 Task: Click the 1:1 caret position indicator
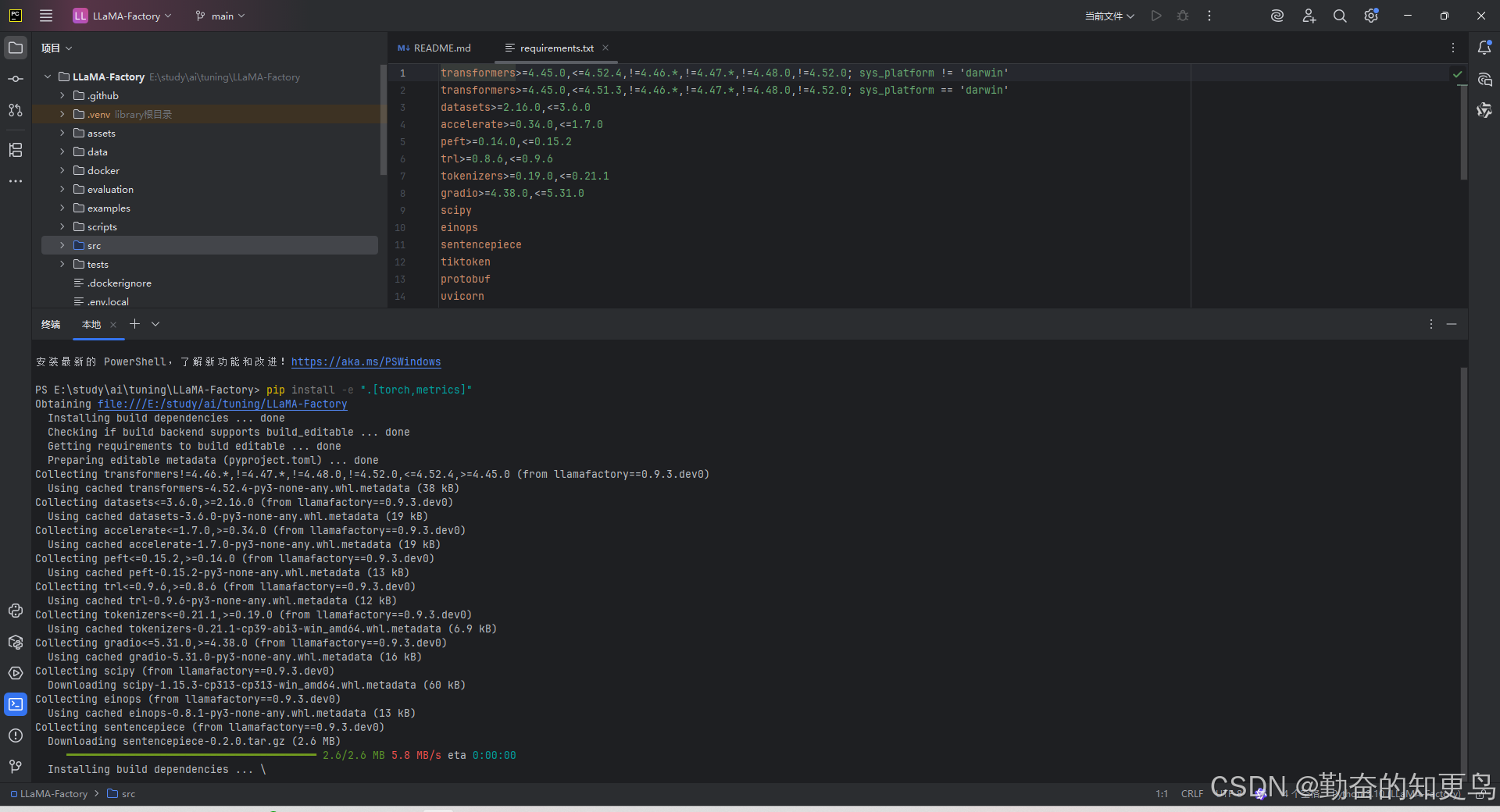(x=1162, y=793)
